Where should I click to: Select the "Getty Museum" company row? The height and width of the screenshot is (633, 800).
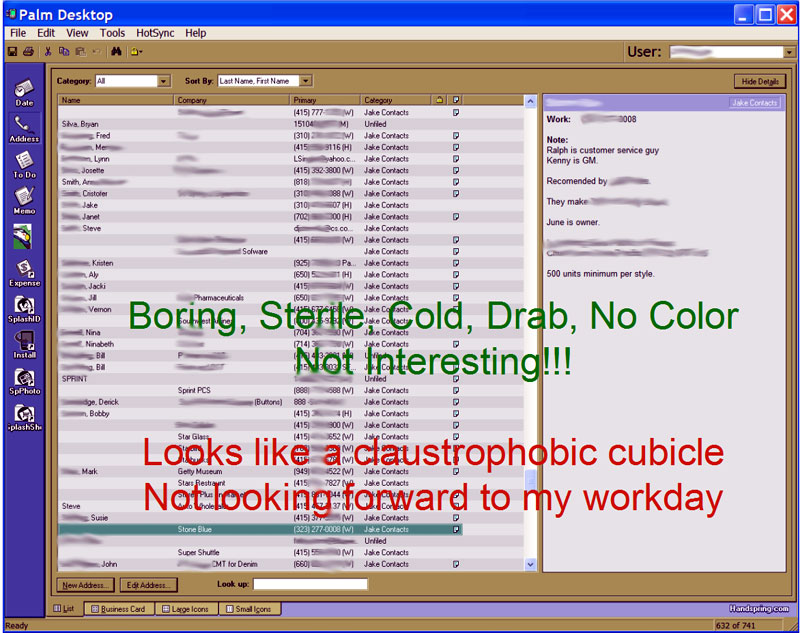tap(291, 471)
